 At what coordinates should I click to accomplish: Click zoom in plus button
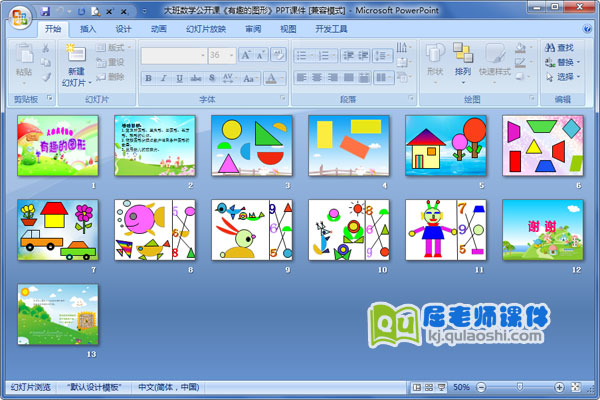[x=560, y=387]
